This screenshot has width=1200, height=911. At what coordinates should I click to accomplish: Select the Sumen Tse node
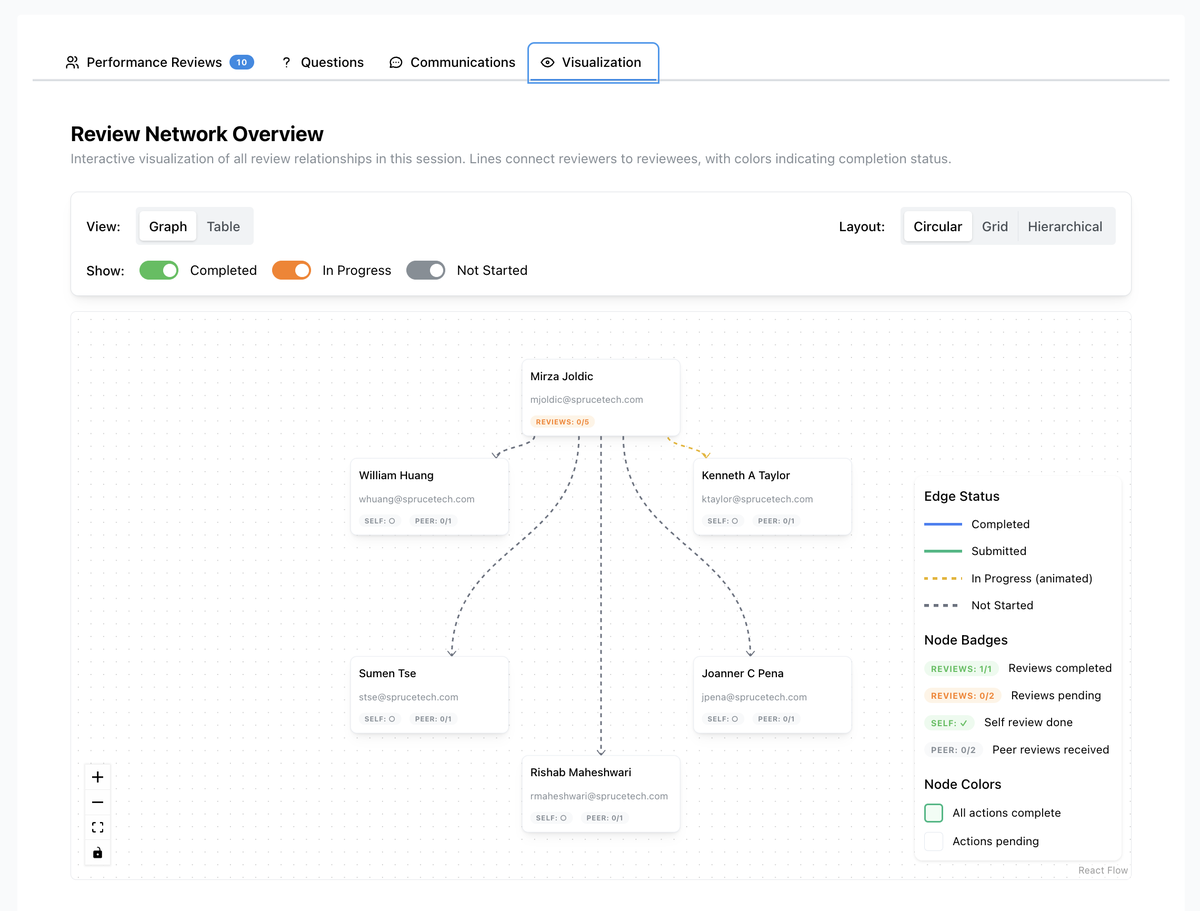click(x=429, y=695)
